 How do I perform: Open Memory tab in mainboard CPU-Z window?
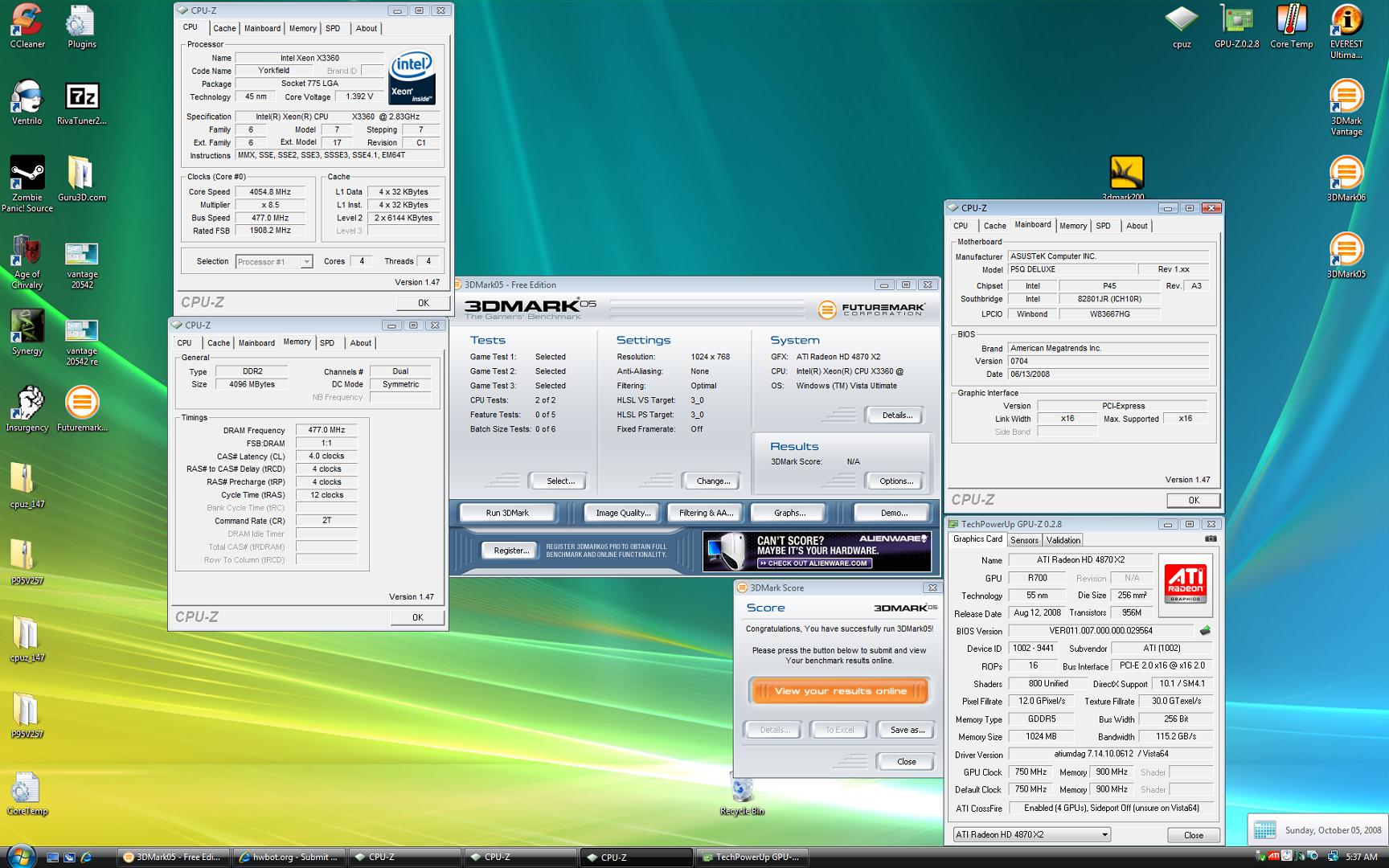coord(1073,226)
